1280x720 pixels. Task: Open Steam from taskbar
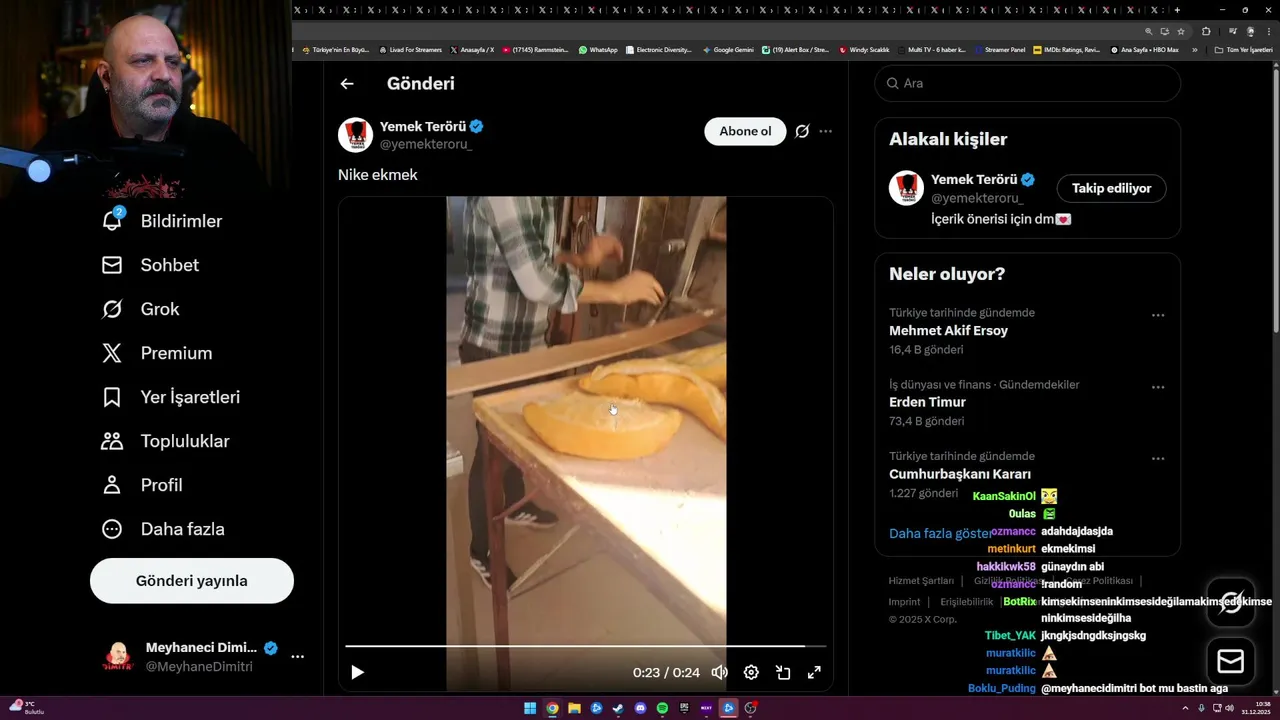(x=618, y=708)
